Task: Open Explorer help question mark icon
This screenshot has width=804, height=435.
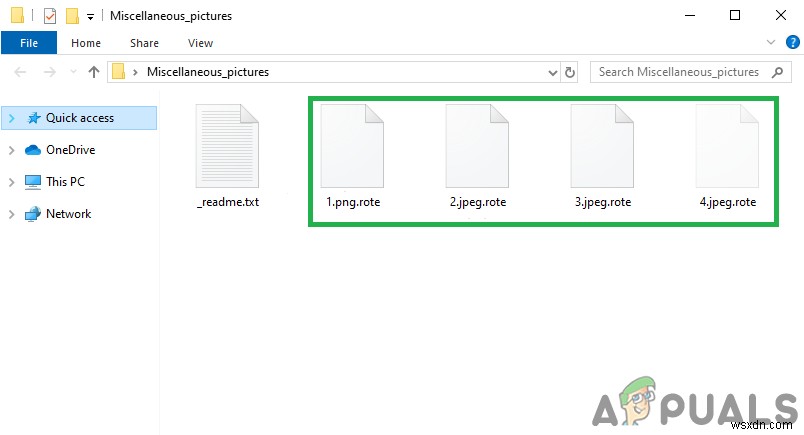Action: pos(792,42)
